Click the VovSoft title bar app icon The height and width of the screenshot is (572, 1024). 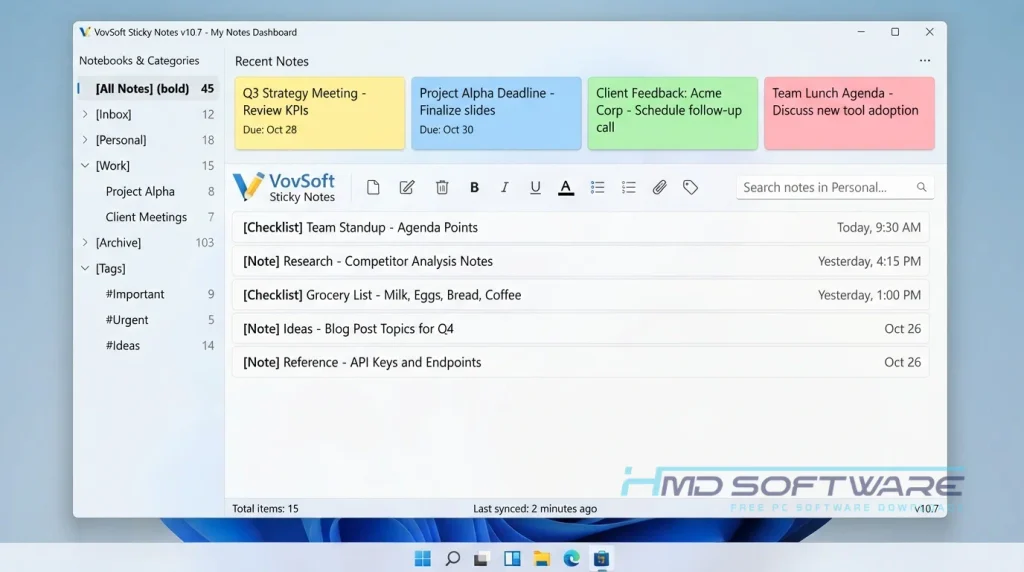pyautogui.click(x=85, y=32)
